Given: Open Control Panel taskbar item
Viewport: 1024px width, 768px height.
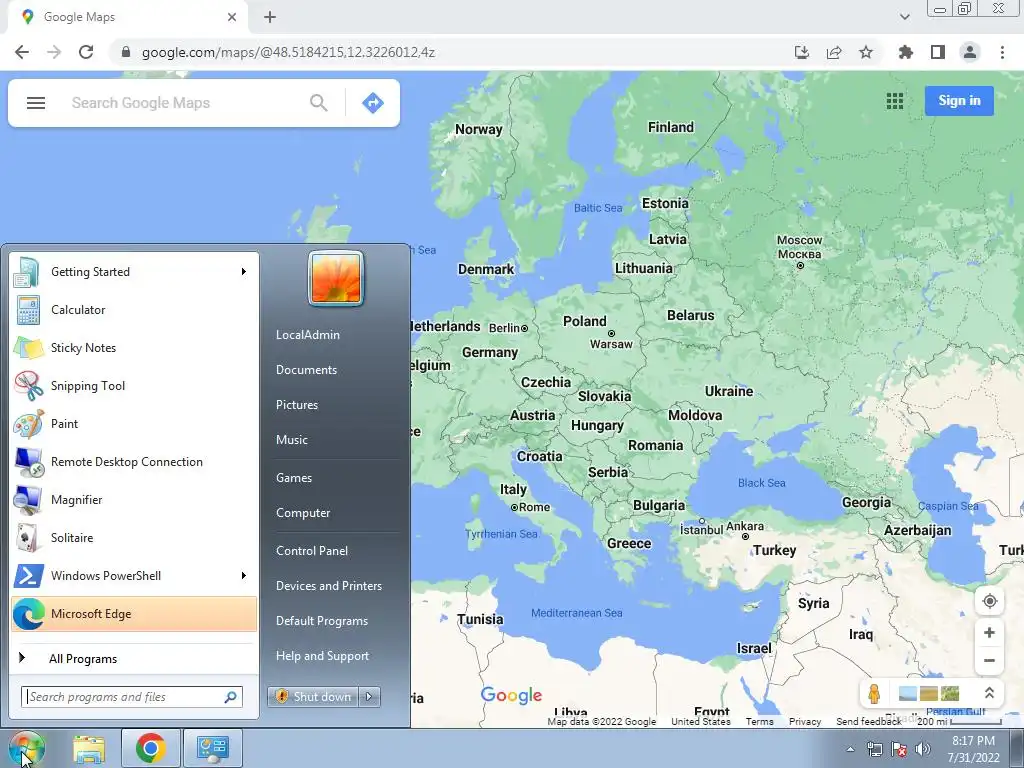Looking at the screenshot, I should point(213,748).
